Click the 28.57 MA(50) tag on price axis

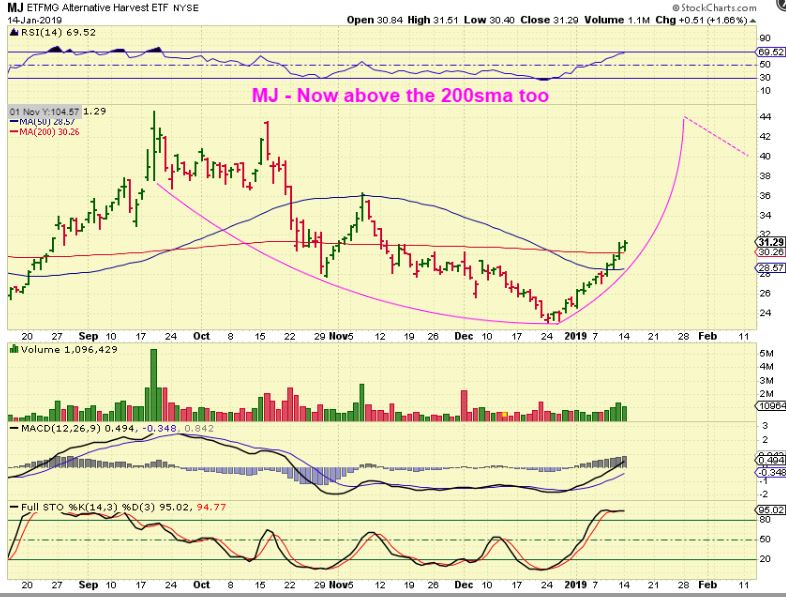point(771,268)
